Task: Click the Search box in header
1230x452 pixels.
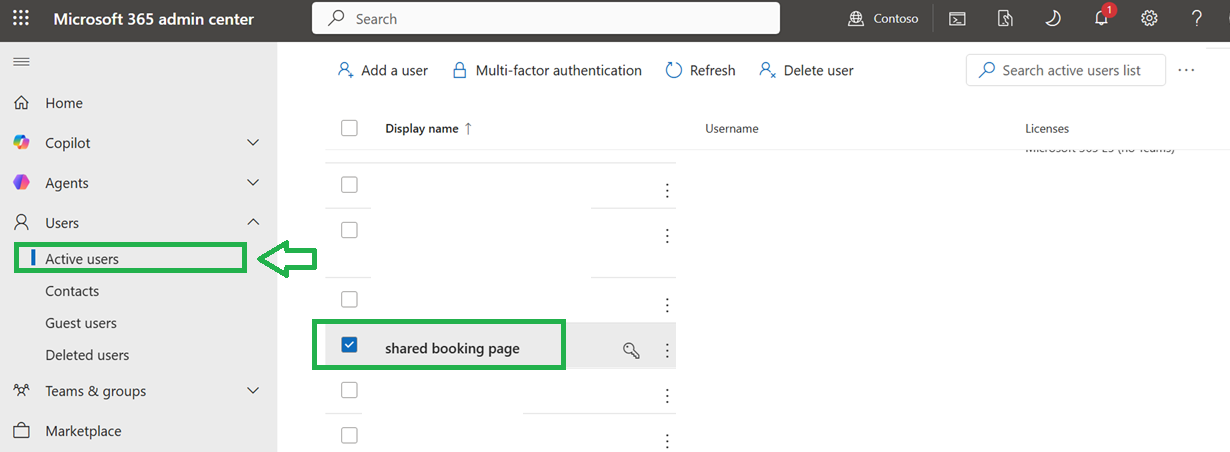Action: pos(546,18)
